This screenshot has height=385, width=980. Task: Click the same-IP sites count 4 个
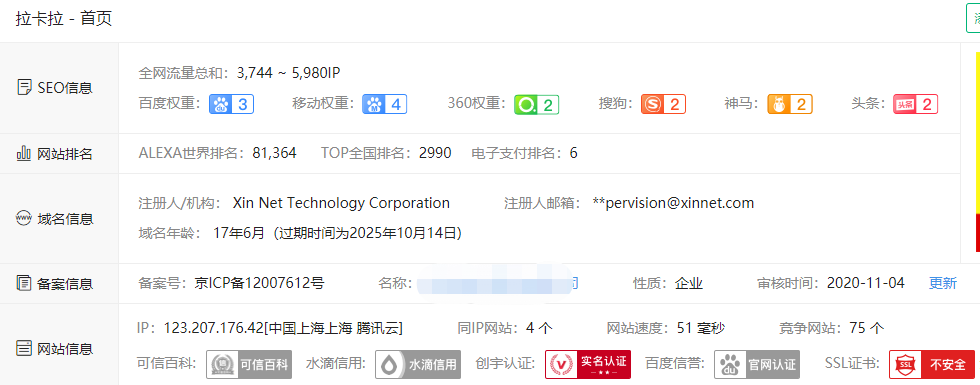tap(539, 328)
